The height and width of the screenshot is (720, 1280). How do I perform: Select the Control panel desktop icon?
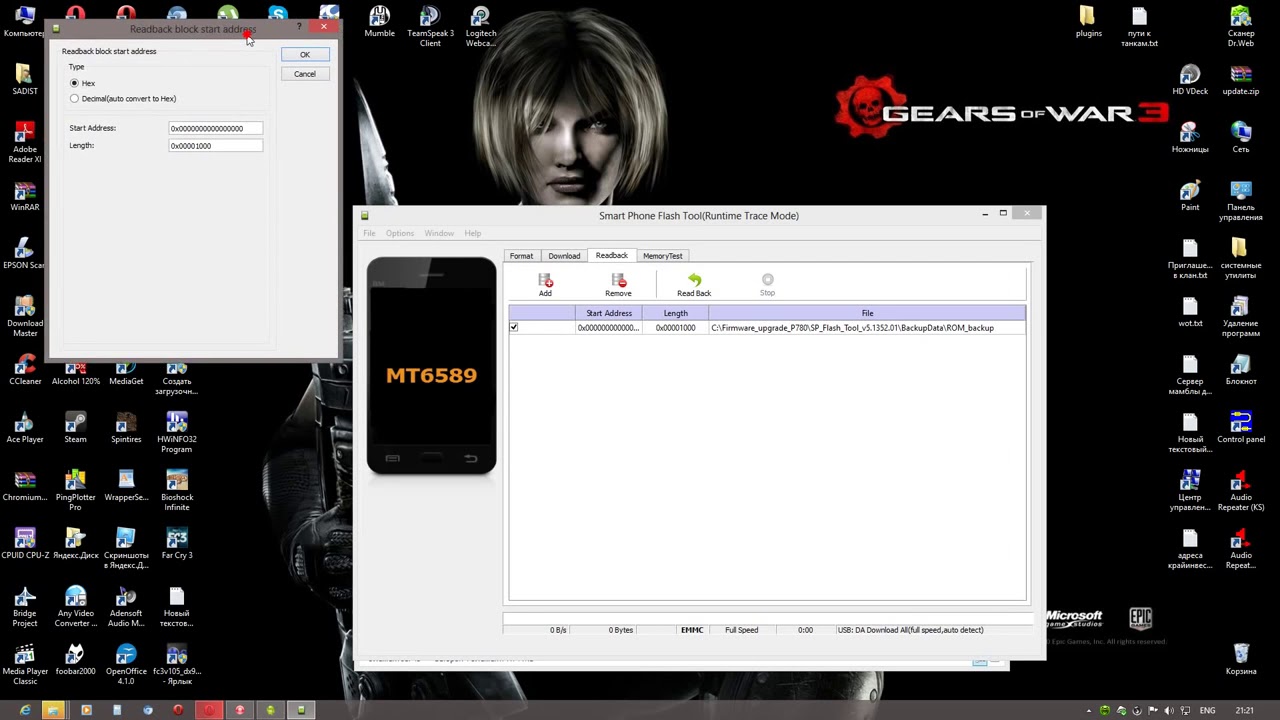[x=1241, y=428]
